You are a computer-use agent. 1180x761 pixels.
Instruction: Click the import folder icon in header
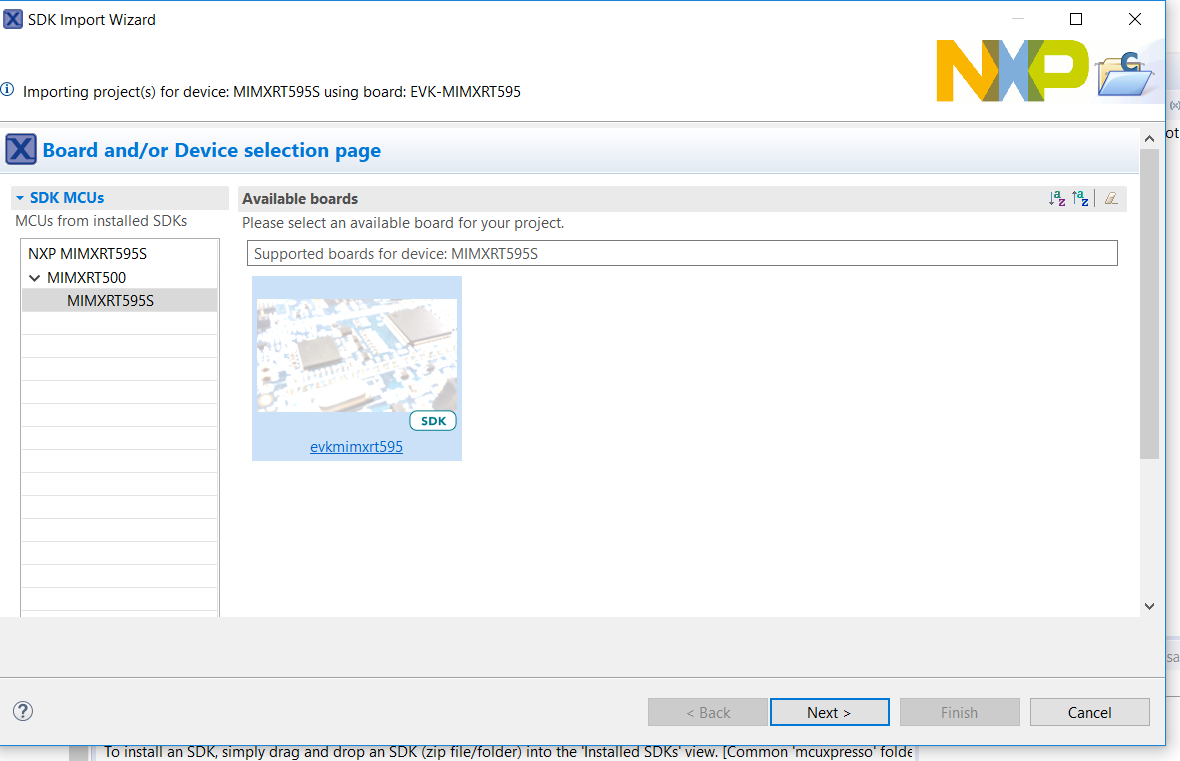[1125, 73]
